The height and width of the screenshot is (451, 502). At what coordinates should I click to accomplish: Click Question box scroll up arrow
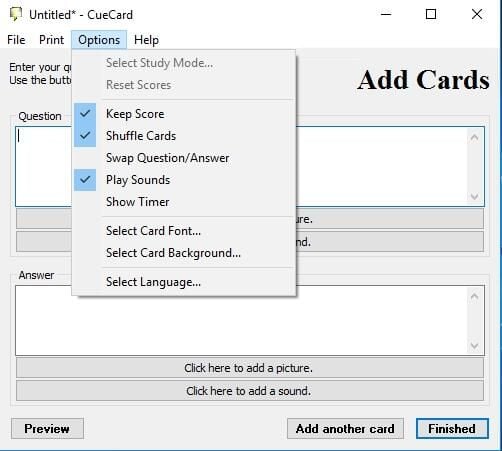click(x=474, y=137)
